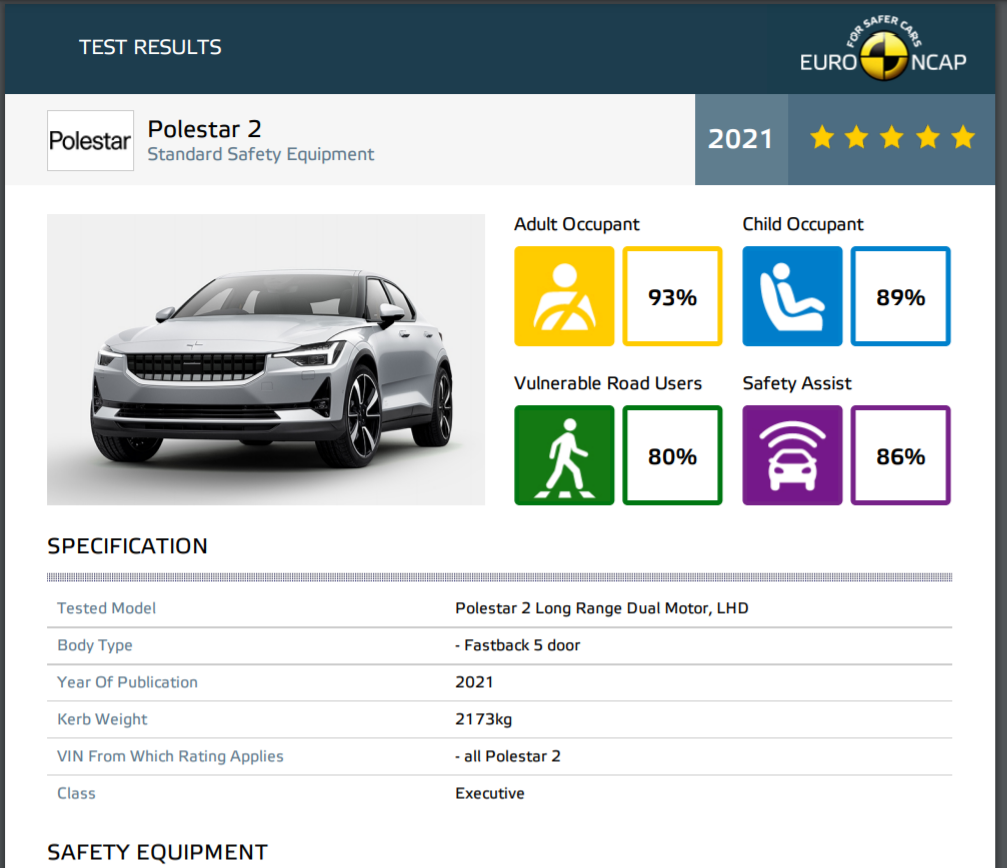Viewport: 1007px width, 868px height.
Task: Click the 89% Child Occupant score box
Action: [900, 296]
